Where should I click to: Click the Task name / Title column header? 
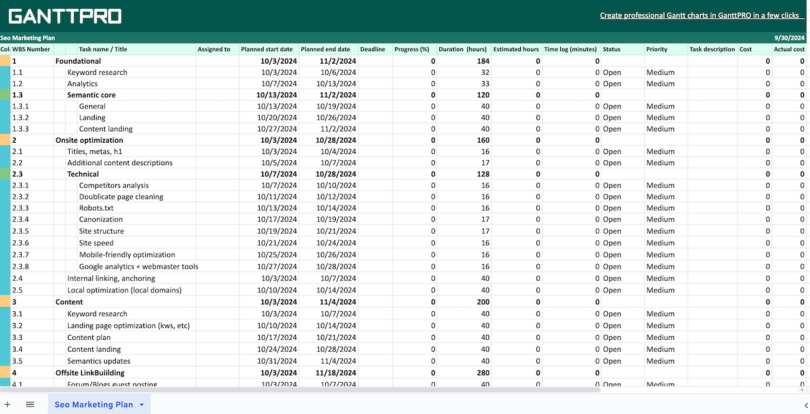tap(103, 49)
